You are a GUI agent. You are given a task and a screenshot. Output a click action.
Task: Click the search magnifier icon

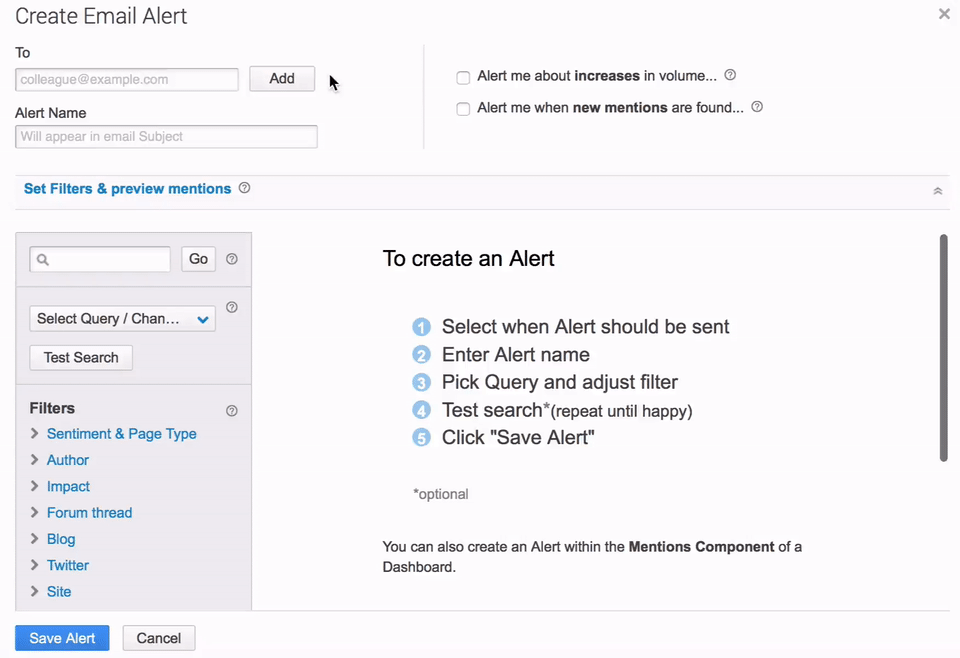[43, 258]
